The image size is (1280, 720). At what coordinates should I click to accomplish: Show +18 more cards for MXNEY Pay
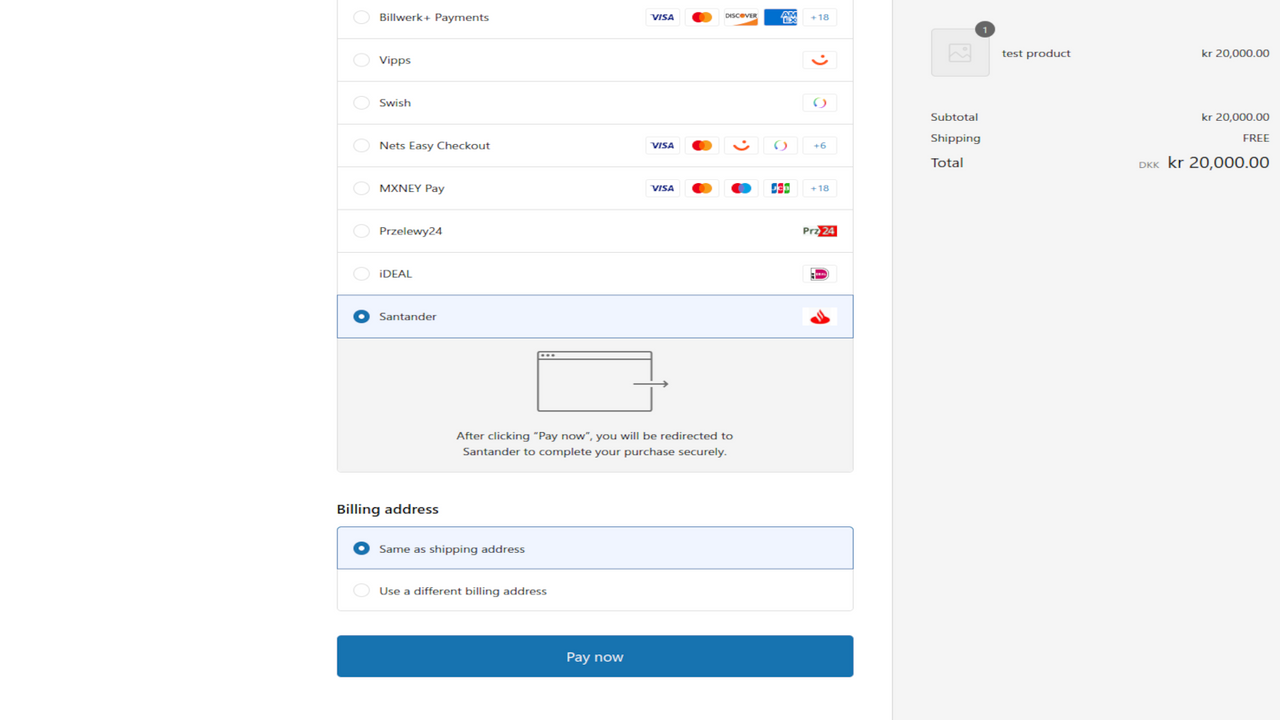pos(820,188)
